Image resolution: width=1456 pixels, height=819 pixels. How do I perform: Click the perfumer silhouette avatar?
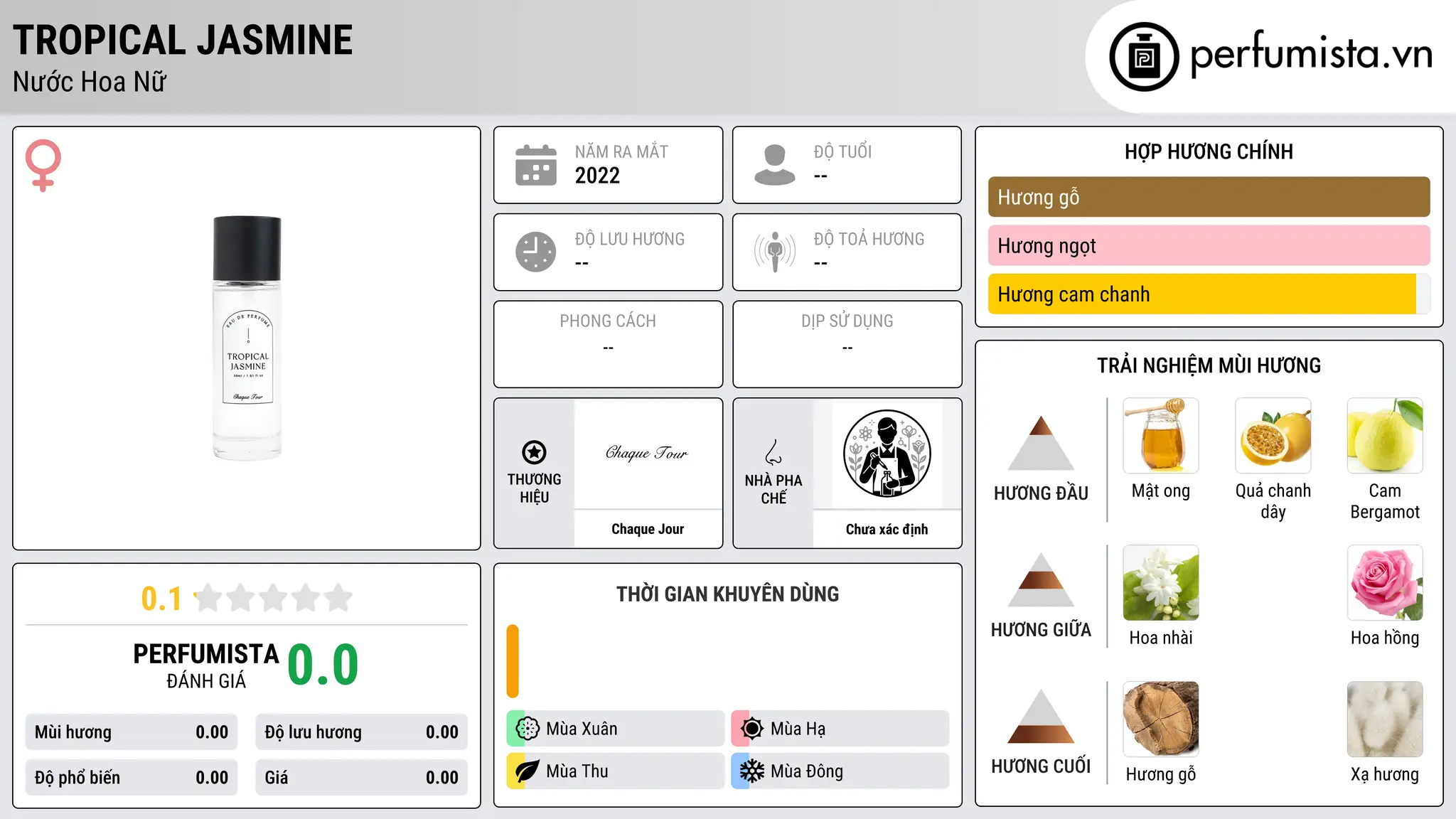[x=887, y=454]
